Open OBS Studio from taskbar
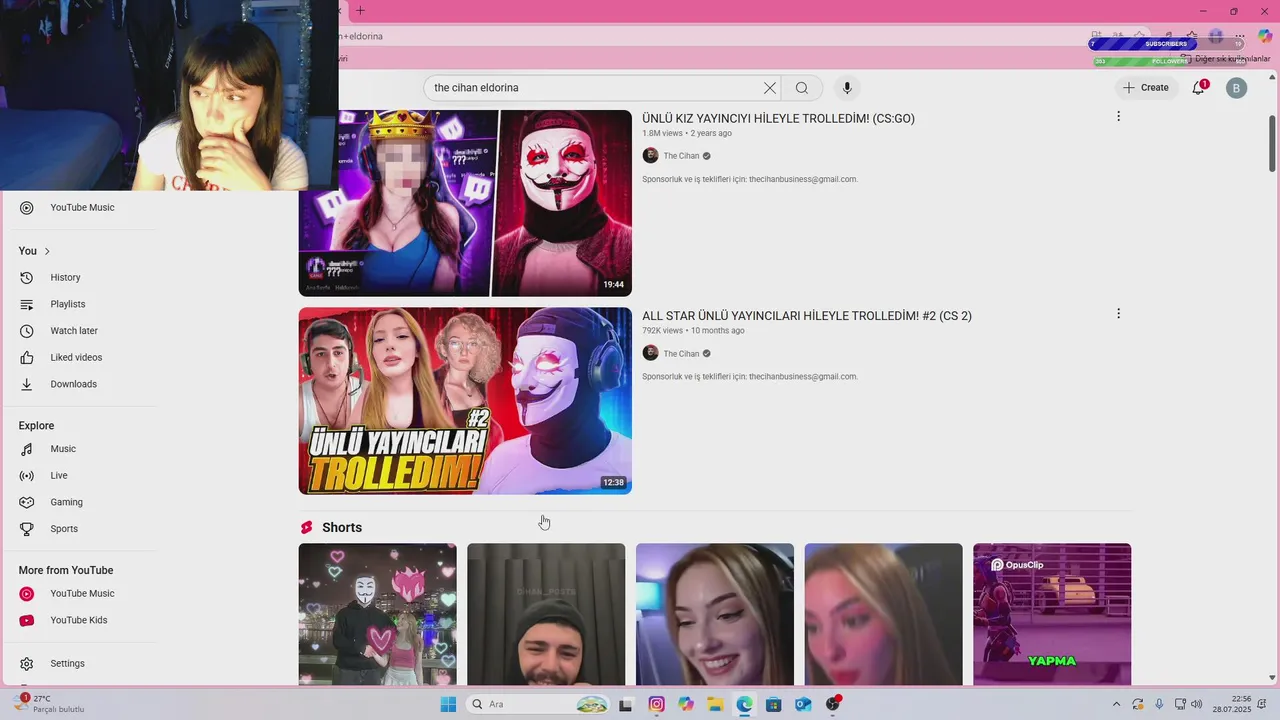The width and height of the screenshot is (1280, 720). click(x=832, y=704)
